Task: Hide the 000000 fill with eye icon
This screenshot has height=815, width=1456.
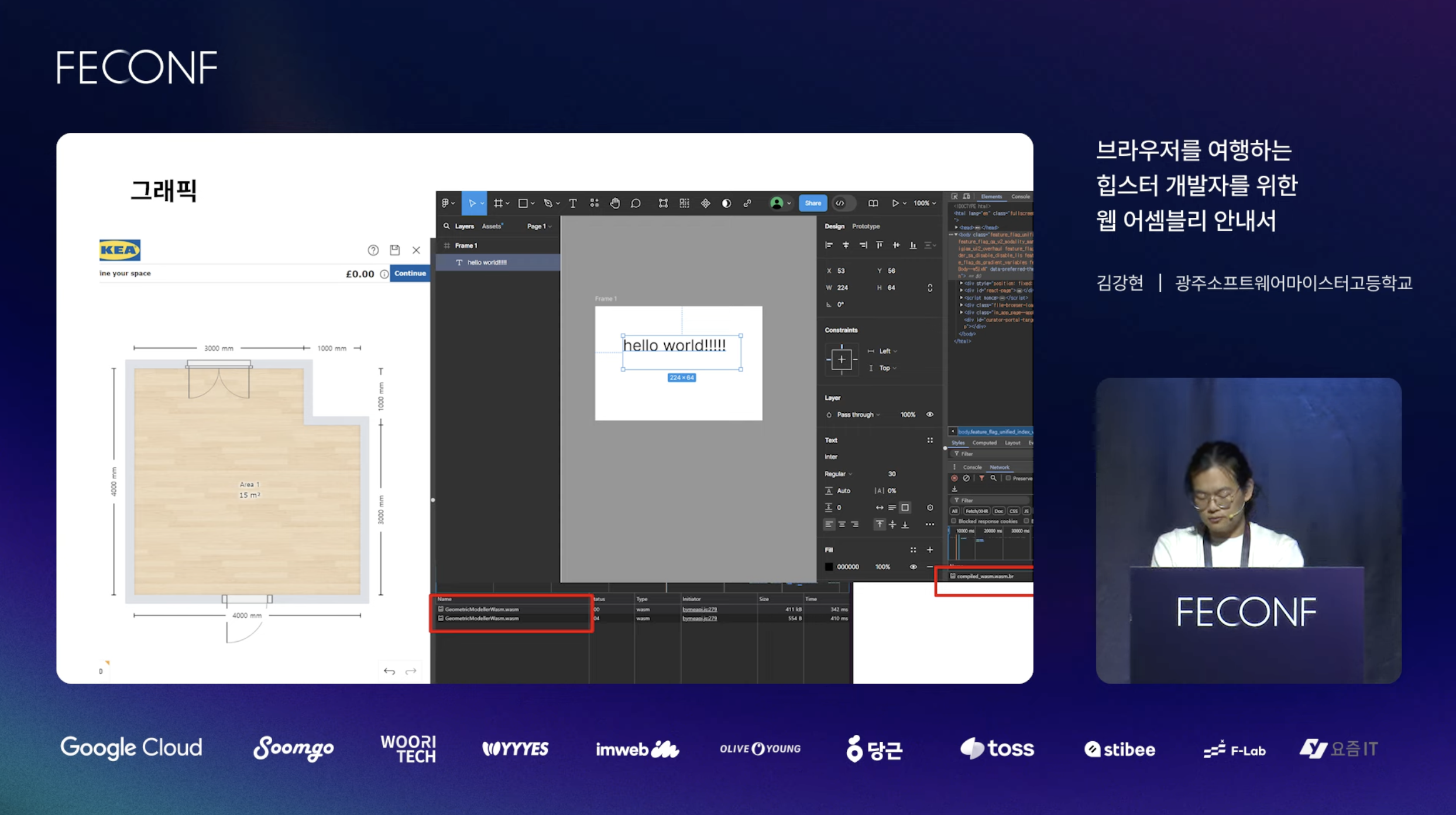Action: click(x=913, y=567)
